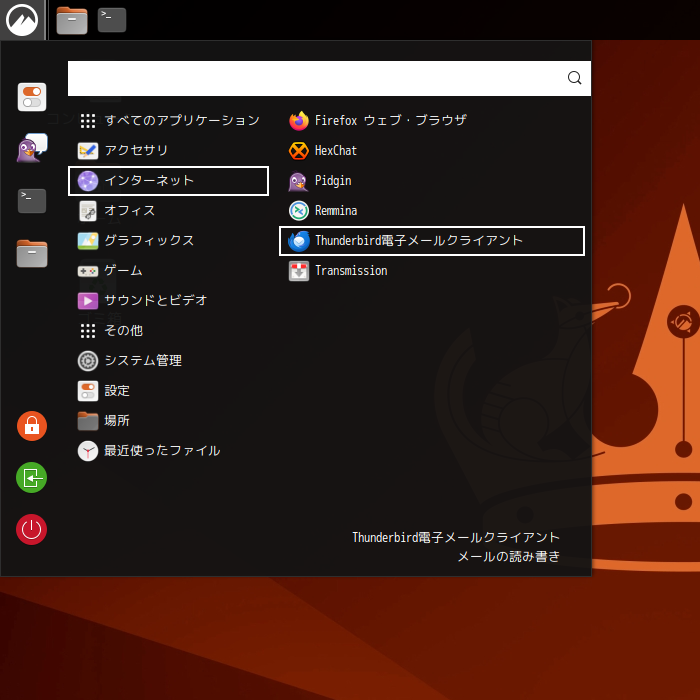
Task: Select グラフィックス category
Action: 168,241
